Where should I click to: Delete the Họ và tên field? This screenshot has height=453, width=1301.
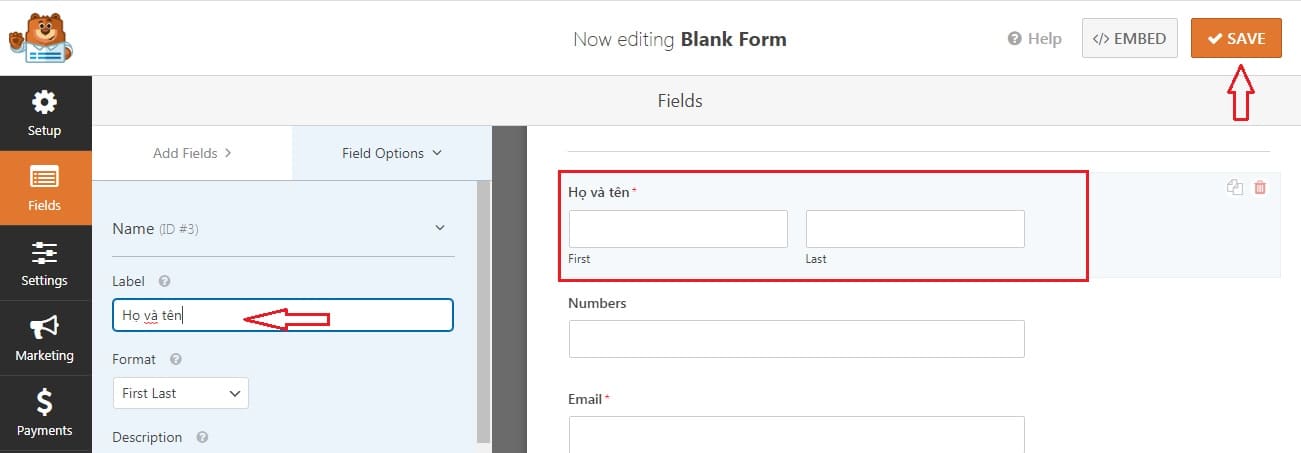tap(1260, 187)
